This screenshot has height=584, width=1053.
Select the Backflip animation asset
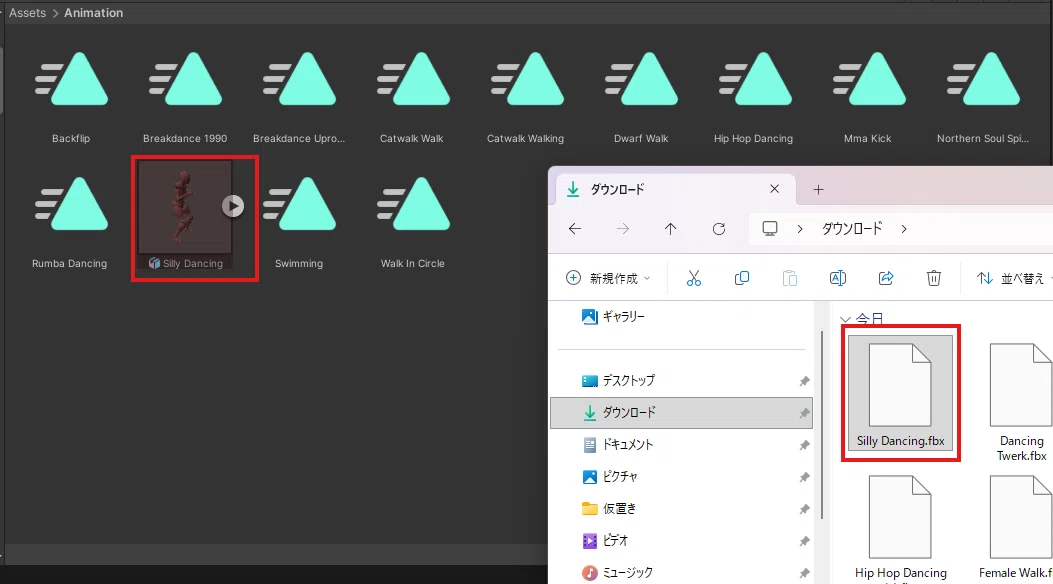tap(71, 94)
